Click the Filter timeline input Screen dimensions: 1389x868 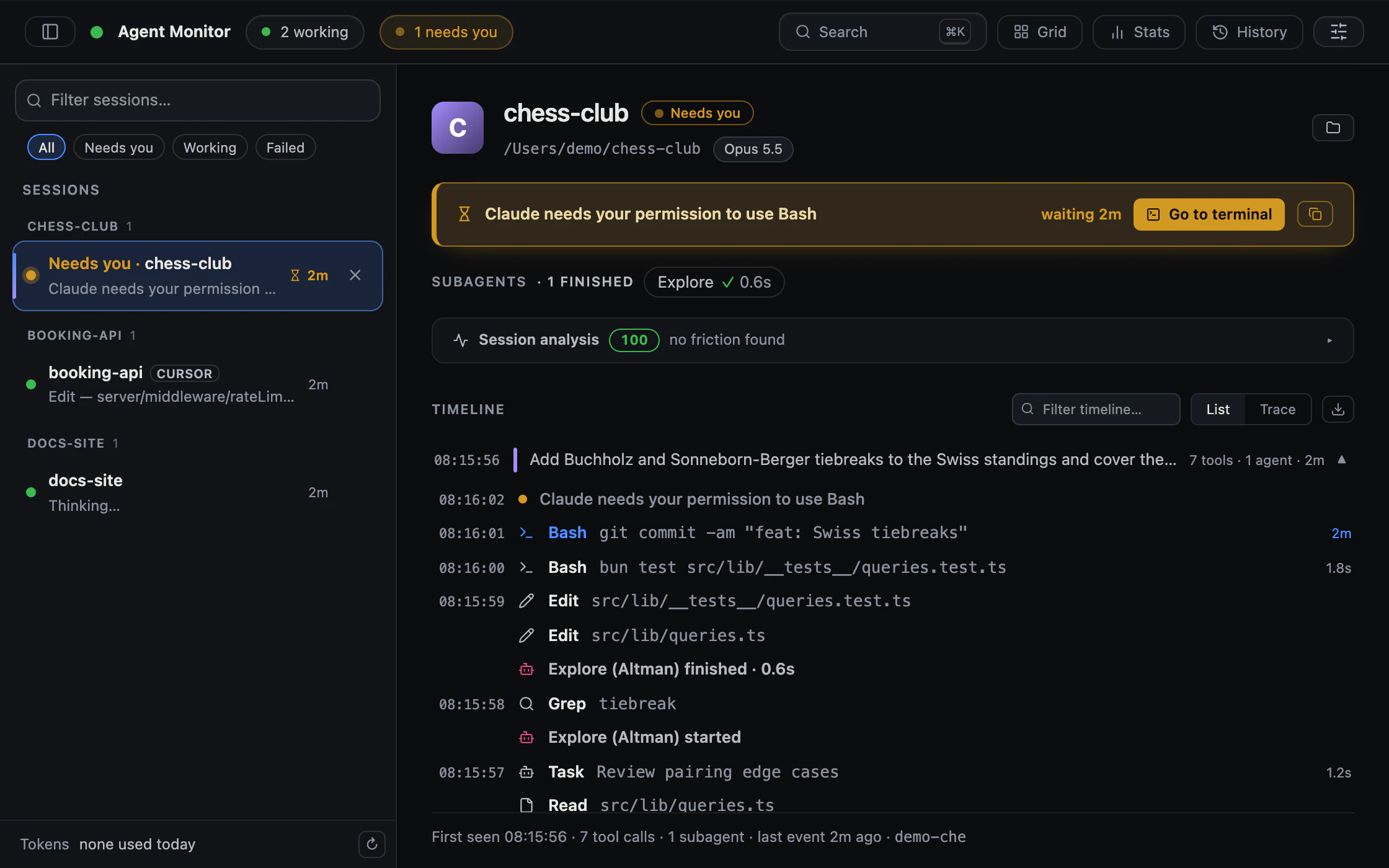click(x=1096, y=409)
